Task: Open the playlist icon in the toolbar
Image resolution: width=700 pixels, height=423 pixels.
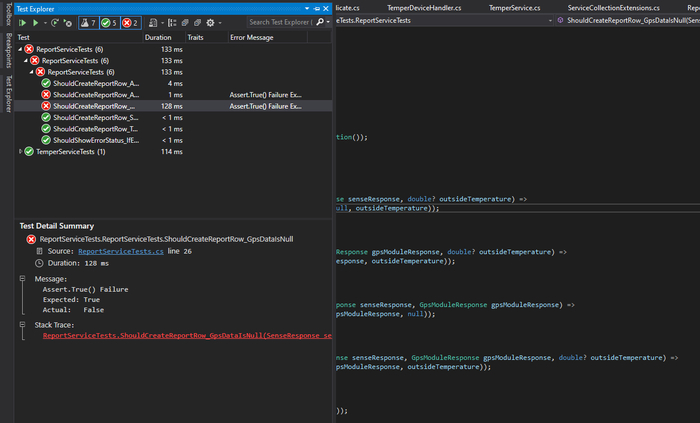Action: pyautogui.click(x=155, y=22)
